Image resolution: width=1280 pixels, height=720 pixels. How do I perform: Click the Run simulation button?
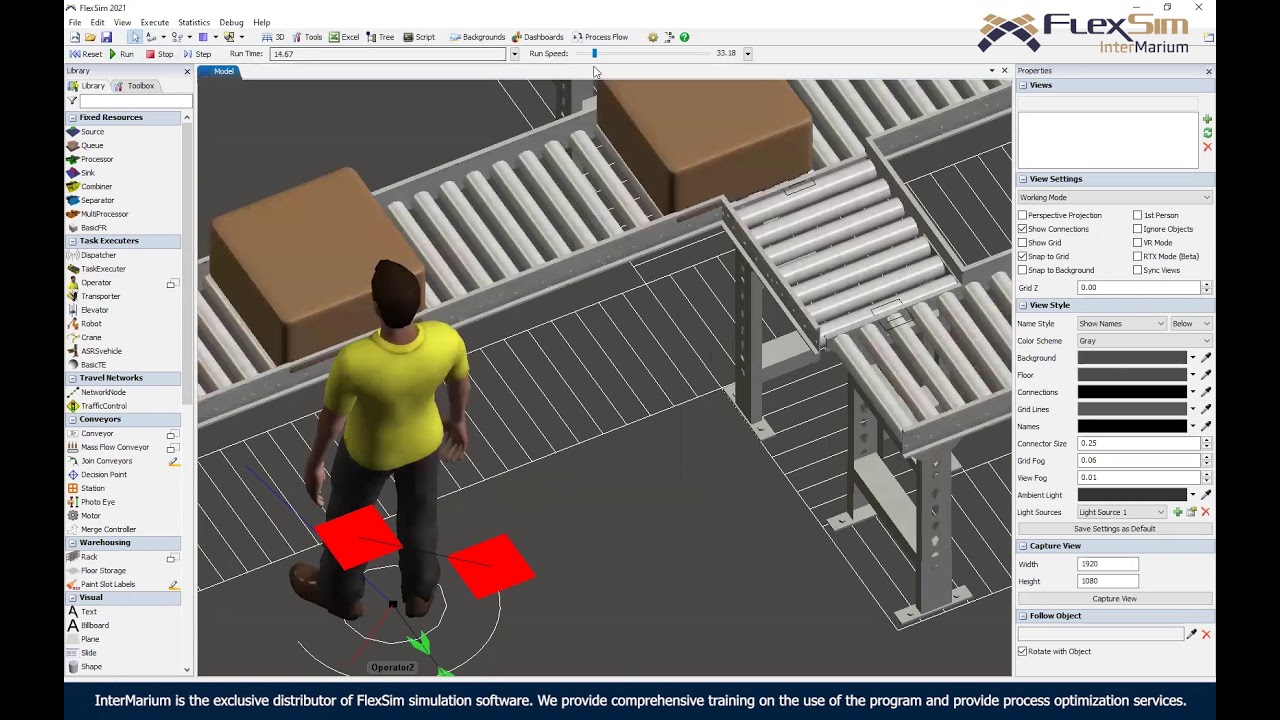click(121, 54)
